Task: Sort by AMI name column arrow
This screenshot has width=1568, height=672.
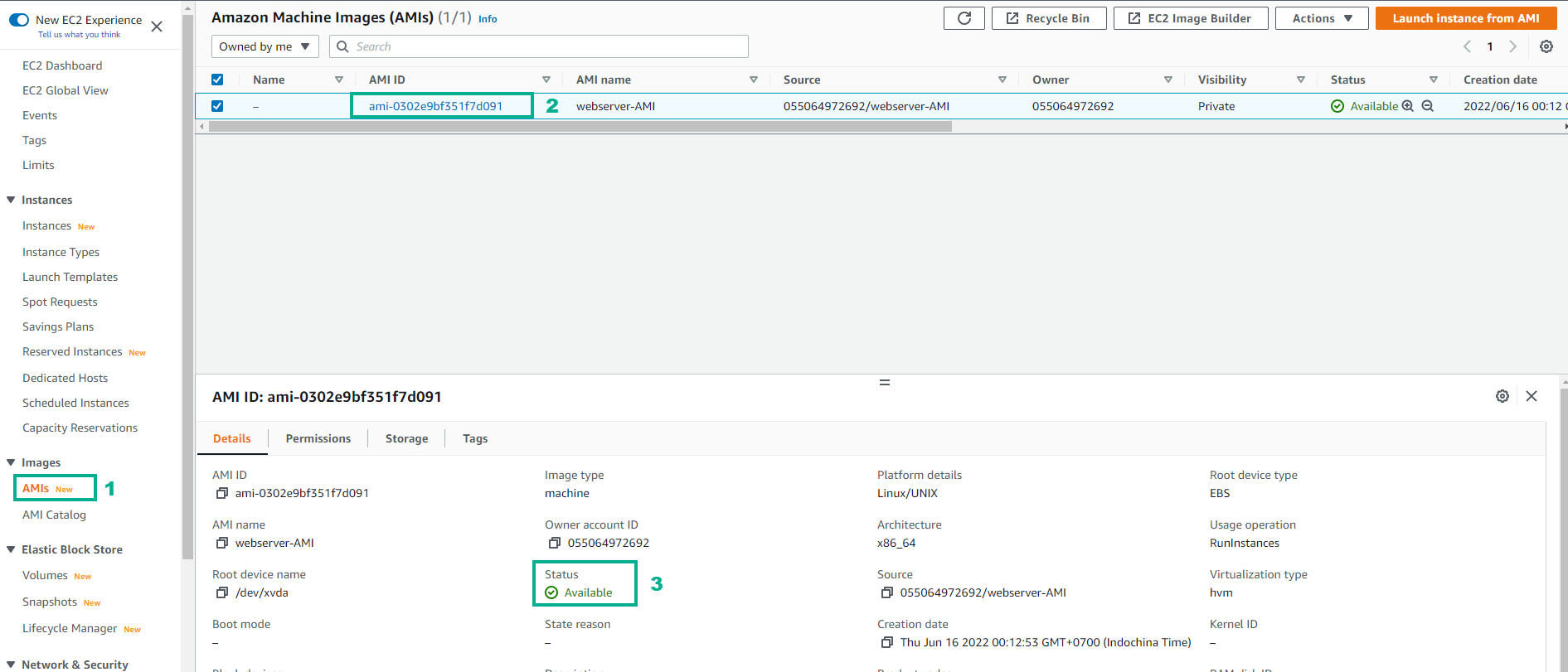Action: point(753,80)
